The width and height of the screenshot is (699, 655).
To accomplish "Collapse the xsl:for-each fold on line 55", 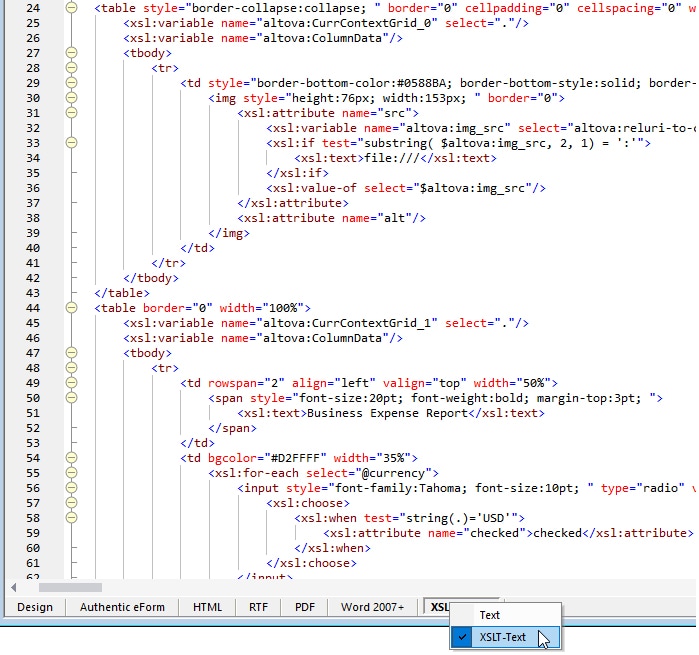I will (71, 473).
